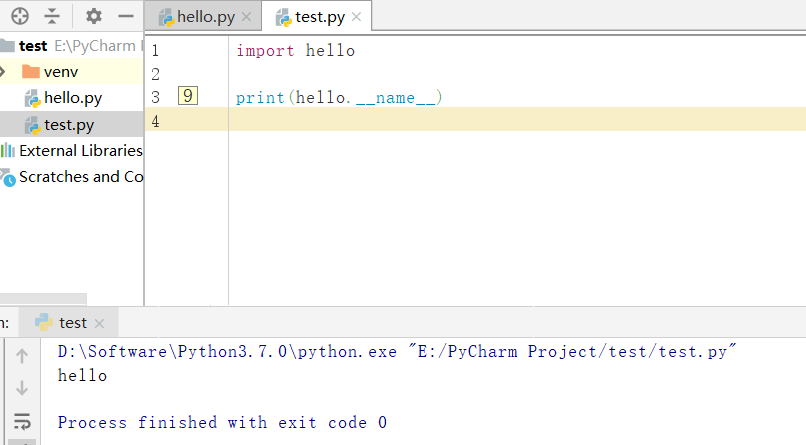Screen dimensions: 806x445
Task: Close the hello.py editor tab
Action: 246,17
